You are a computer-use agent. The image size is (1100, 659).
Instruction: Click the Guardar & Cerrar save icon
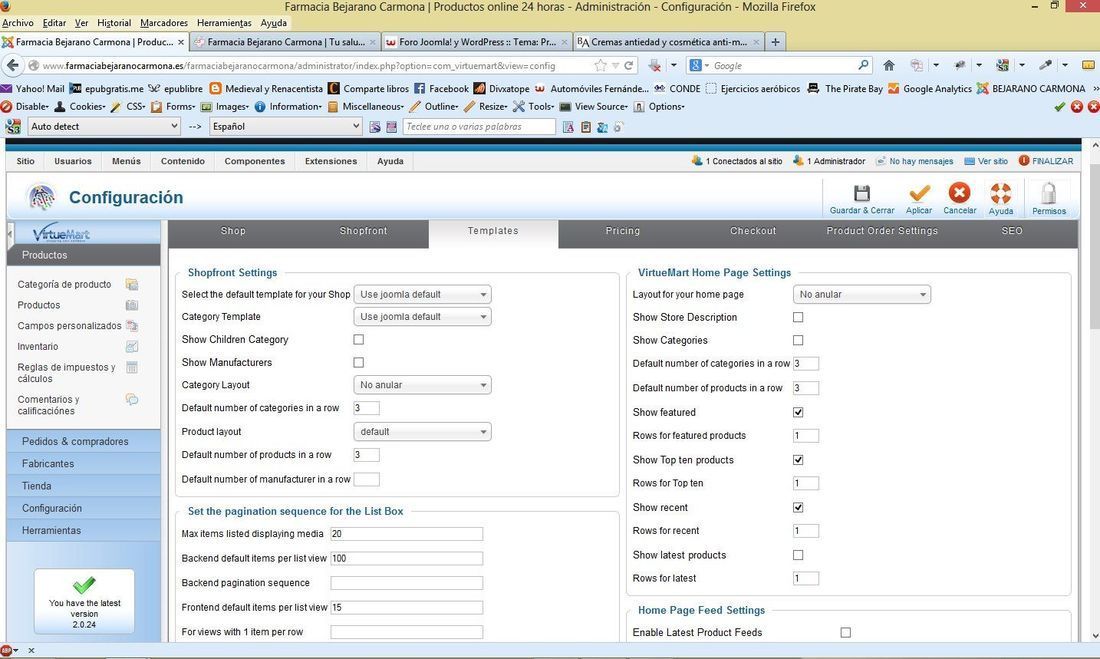click(x=861, y=193)
